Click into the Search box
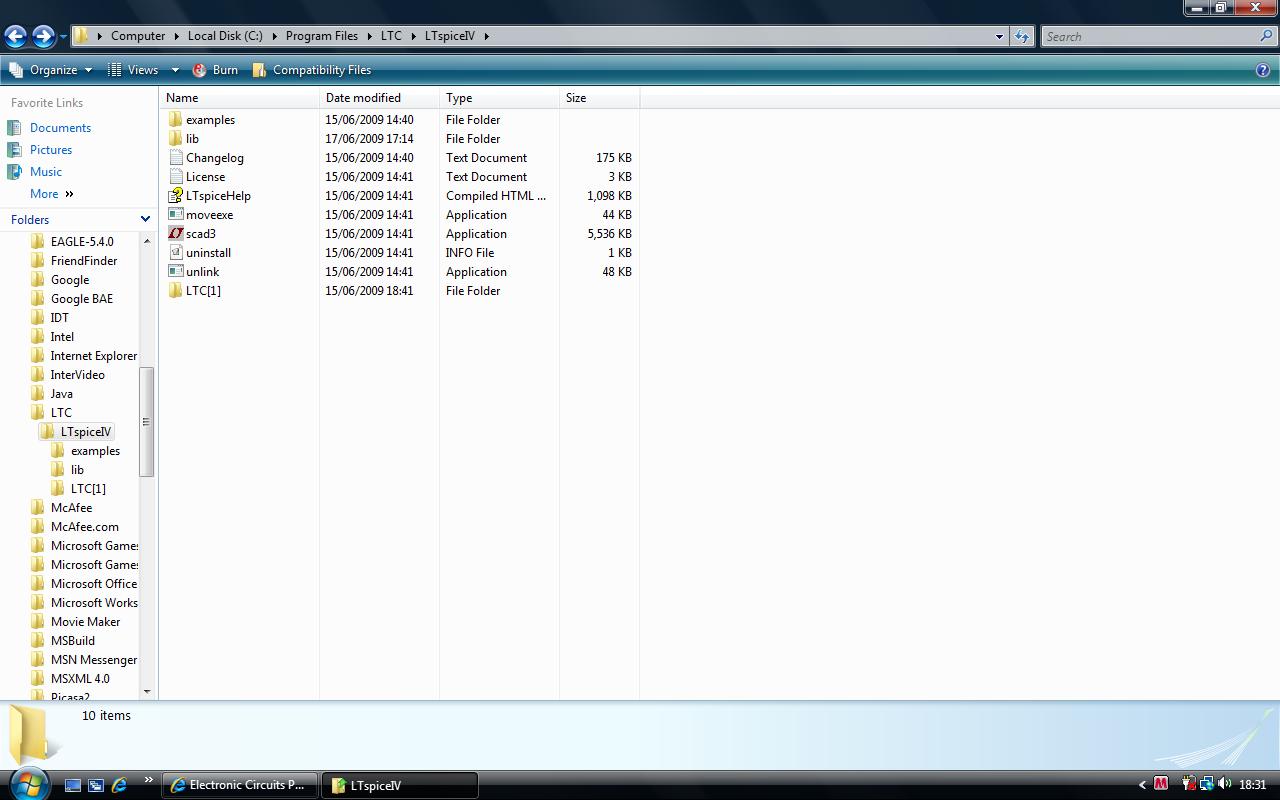The image size is (1280, 800). click(x=1150, y=36)
